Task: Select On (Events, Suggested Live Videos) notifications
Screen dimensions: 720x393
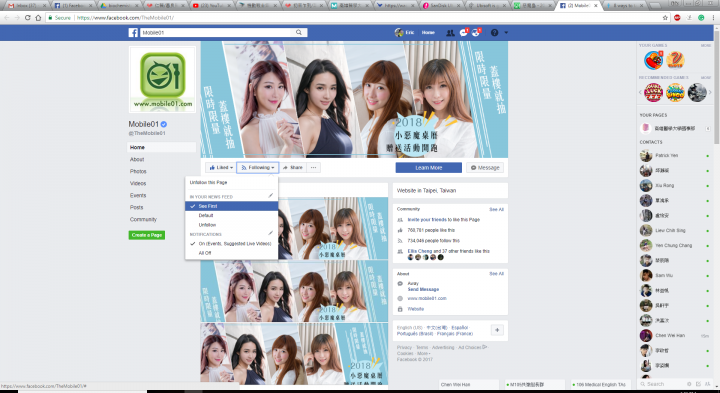Action: (231, 244)
